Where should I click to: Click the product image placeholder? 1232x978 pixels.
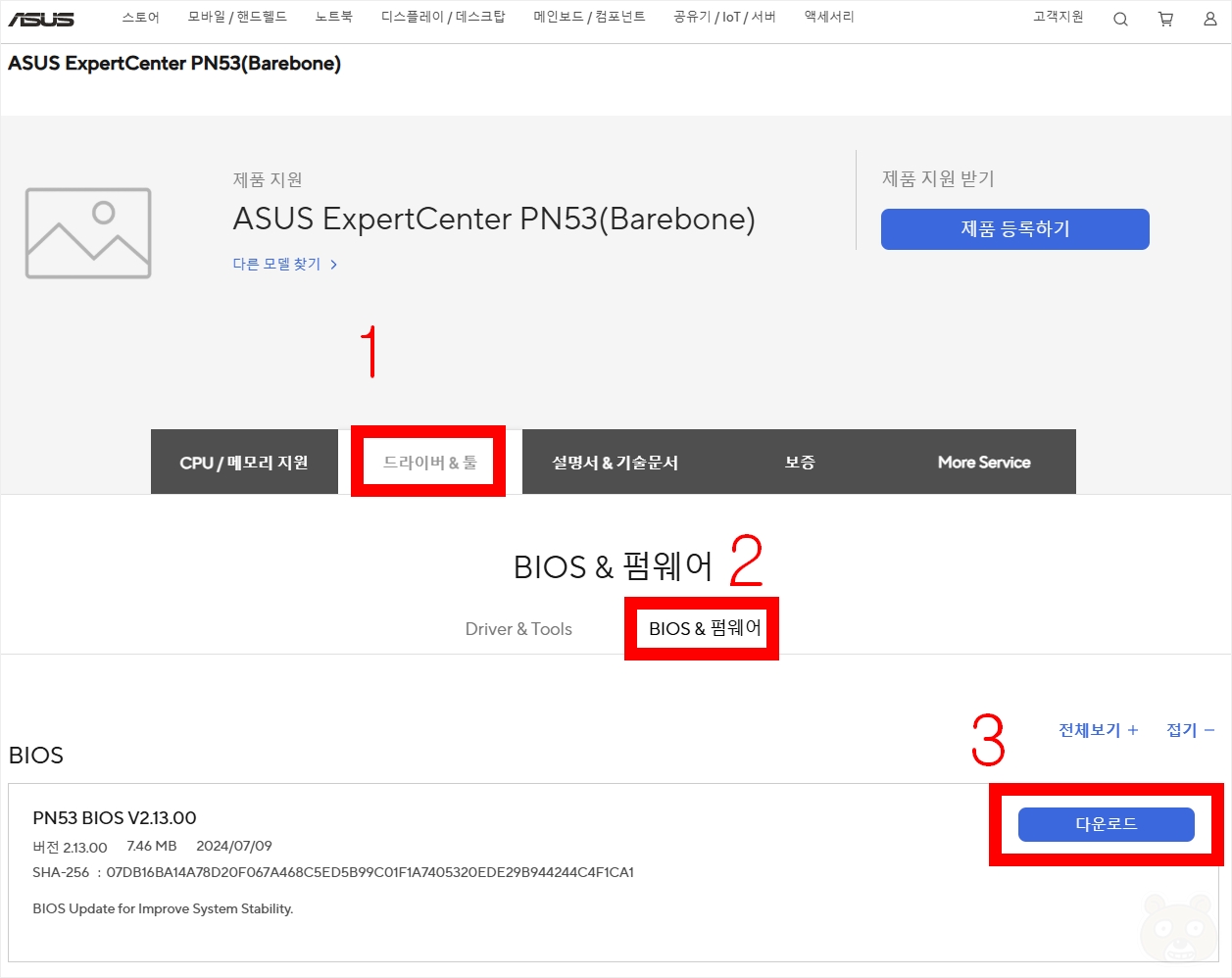(x=88, y=233)
